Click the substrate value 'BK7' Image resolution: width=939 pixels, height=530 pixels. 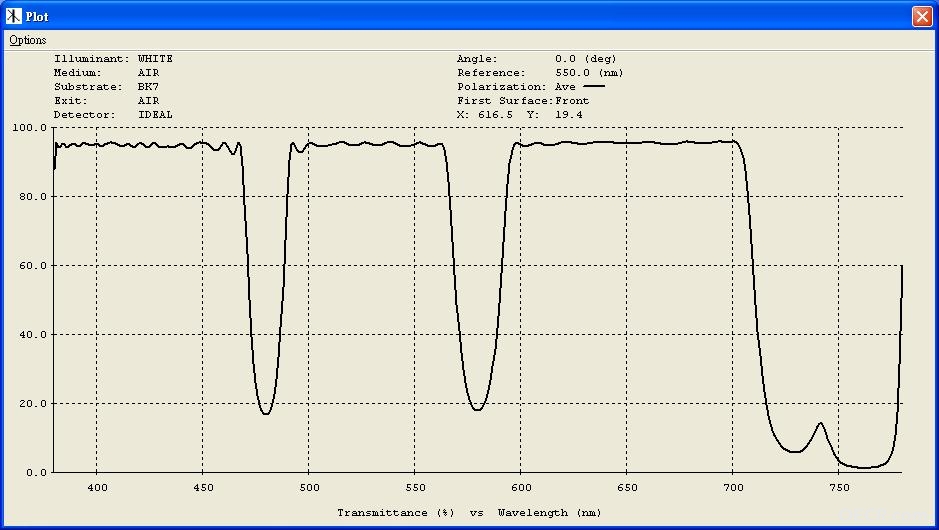click(148, 87)
